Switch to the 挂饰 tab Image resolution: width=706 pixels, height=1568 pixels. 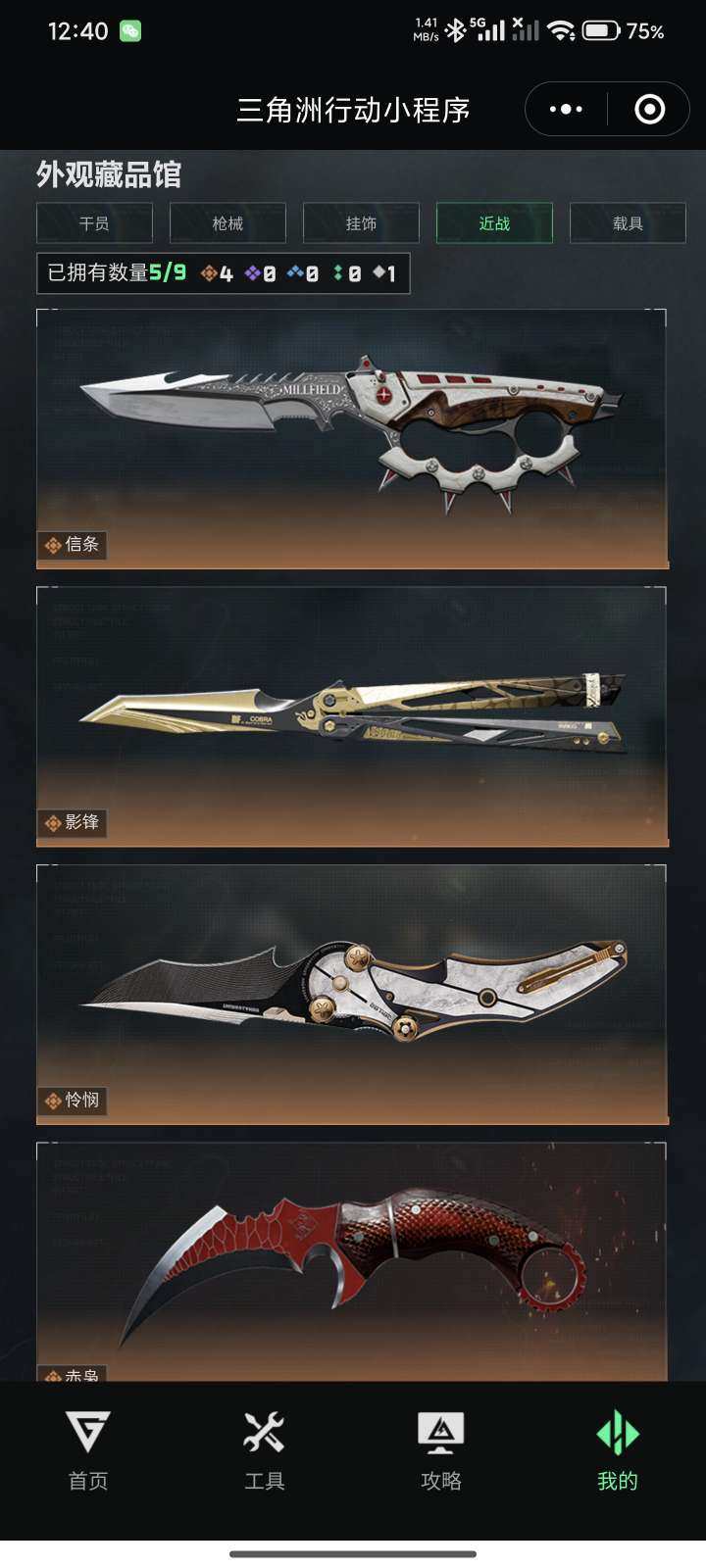[361, 223]
